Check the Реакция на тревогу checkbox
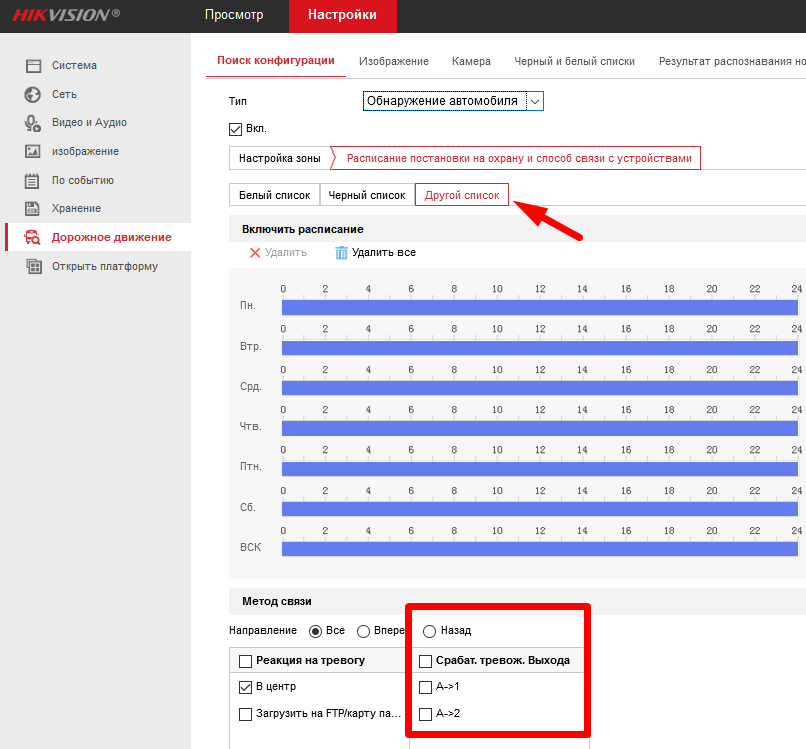806x749 pixels. tap(245, 661)
